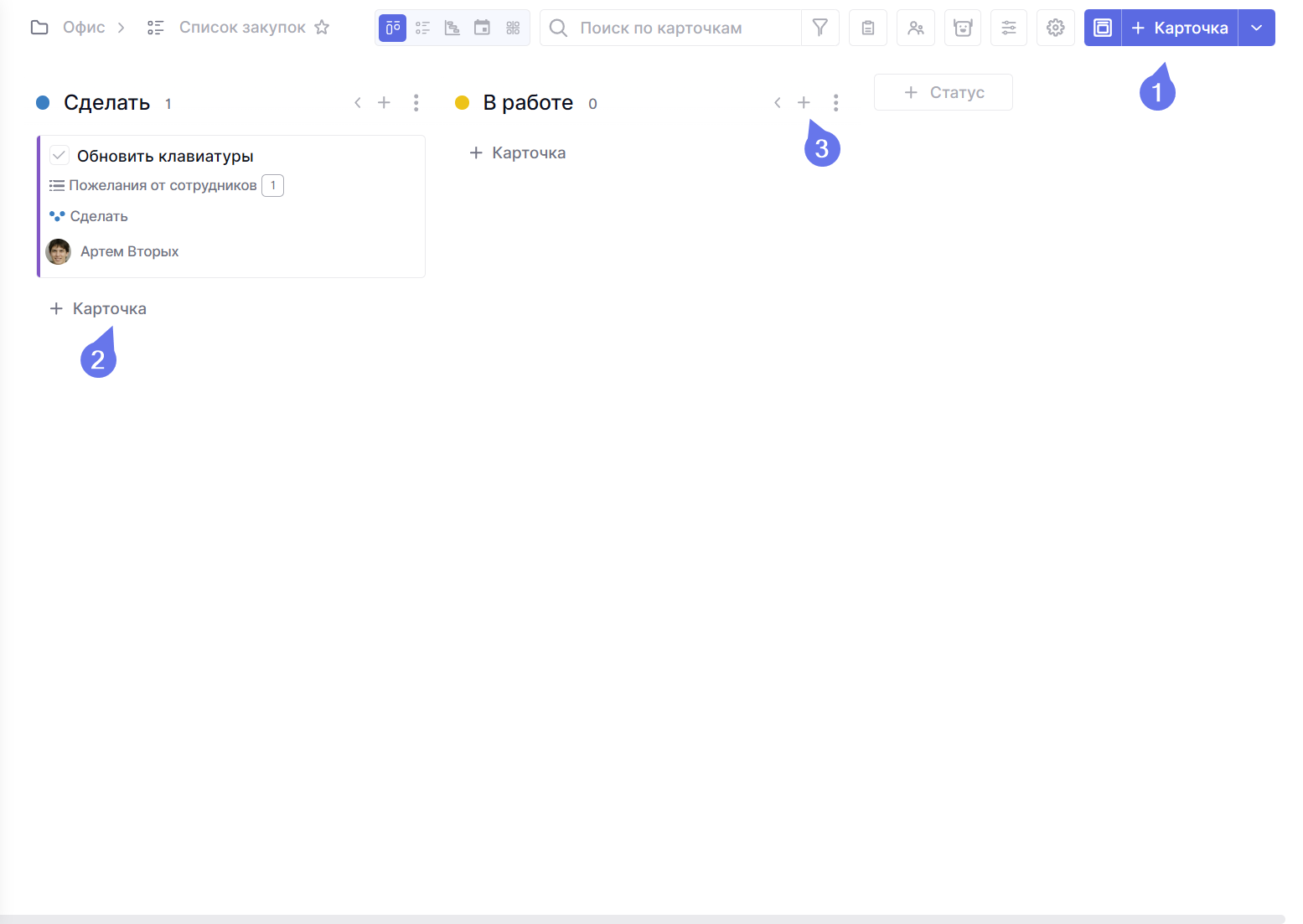Screen dimensions: 1303x924
Task: Collapse the 'Сделать' column with chevron
Action: [358, 102]
